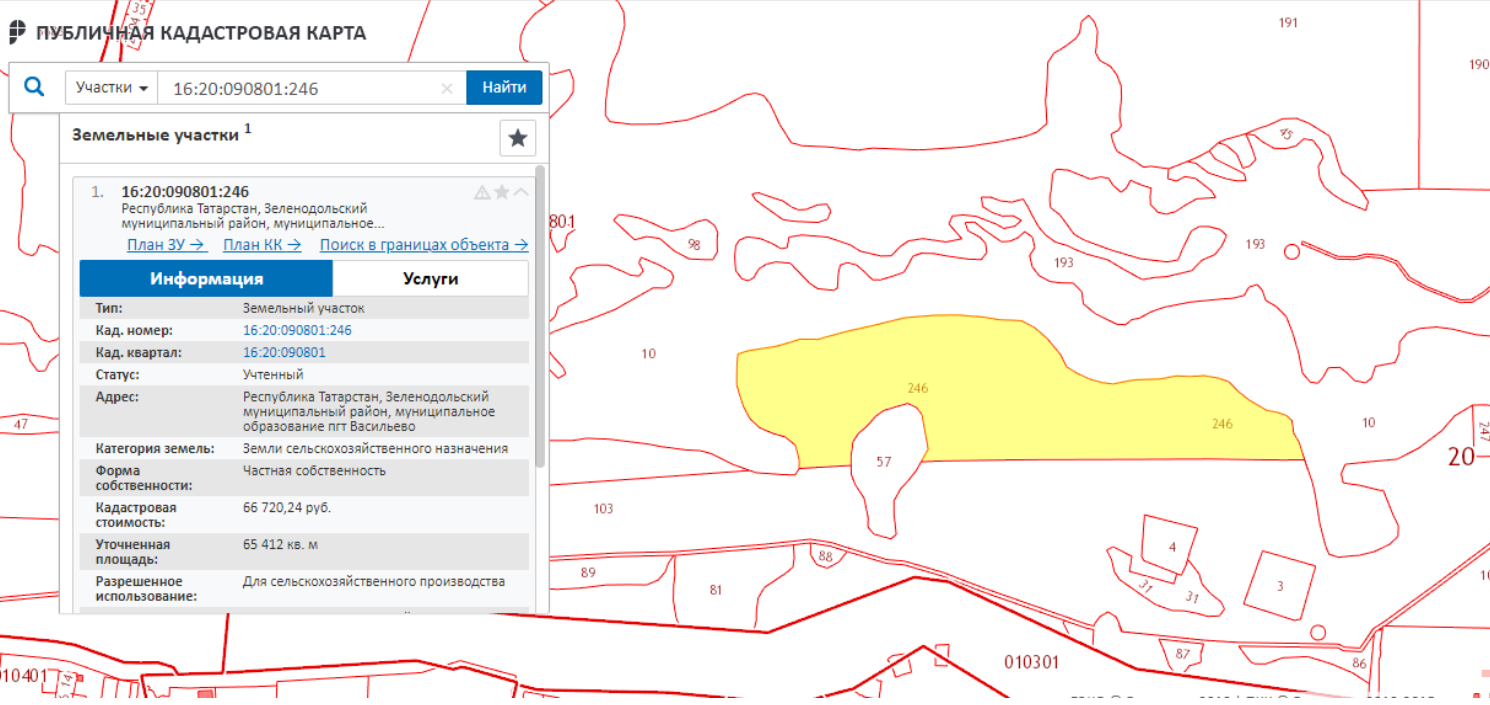Viewport: 1490px width, 705px height.
Task: Click the yellow highlighted parcel 246
Action: 1000,400
